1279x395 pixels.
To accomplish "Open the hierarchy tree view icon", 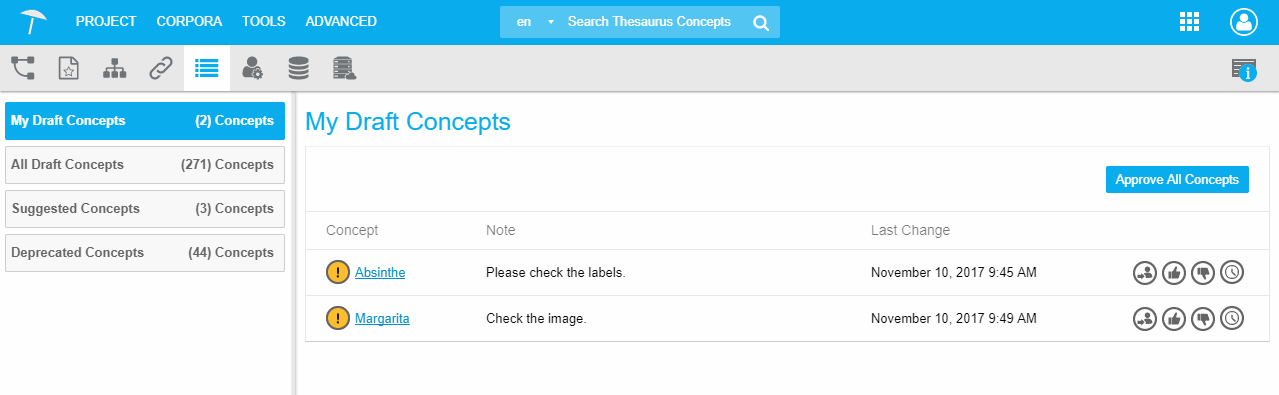I will coord(23,68).
